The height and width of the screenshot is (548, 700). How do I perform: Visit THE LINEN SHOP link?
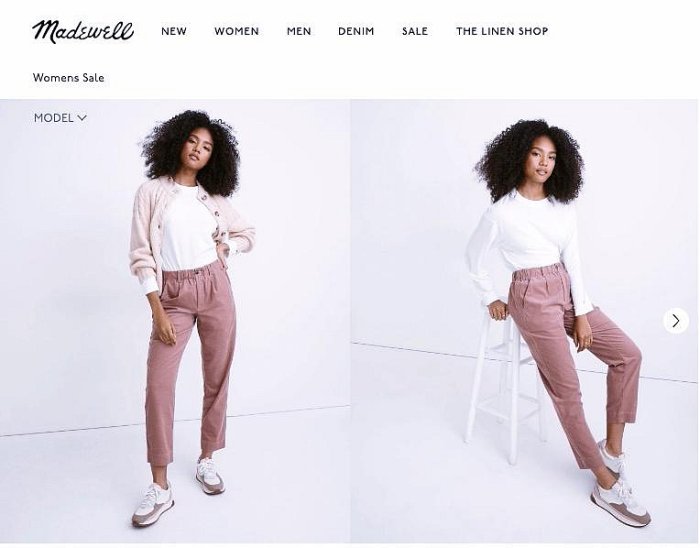coord(502,31)
